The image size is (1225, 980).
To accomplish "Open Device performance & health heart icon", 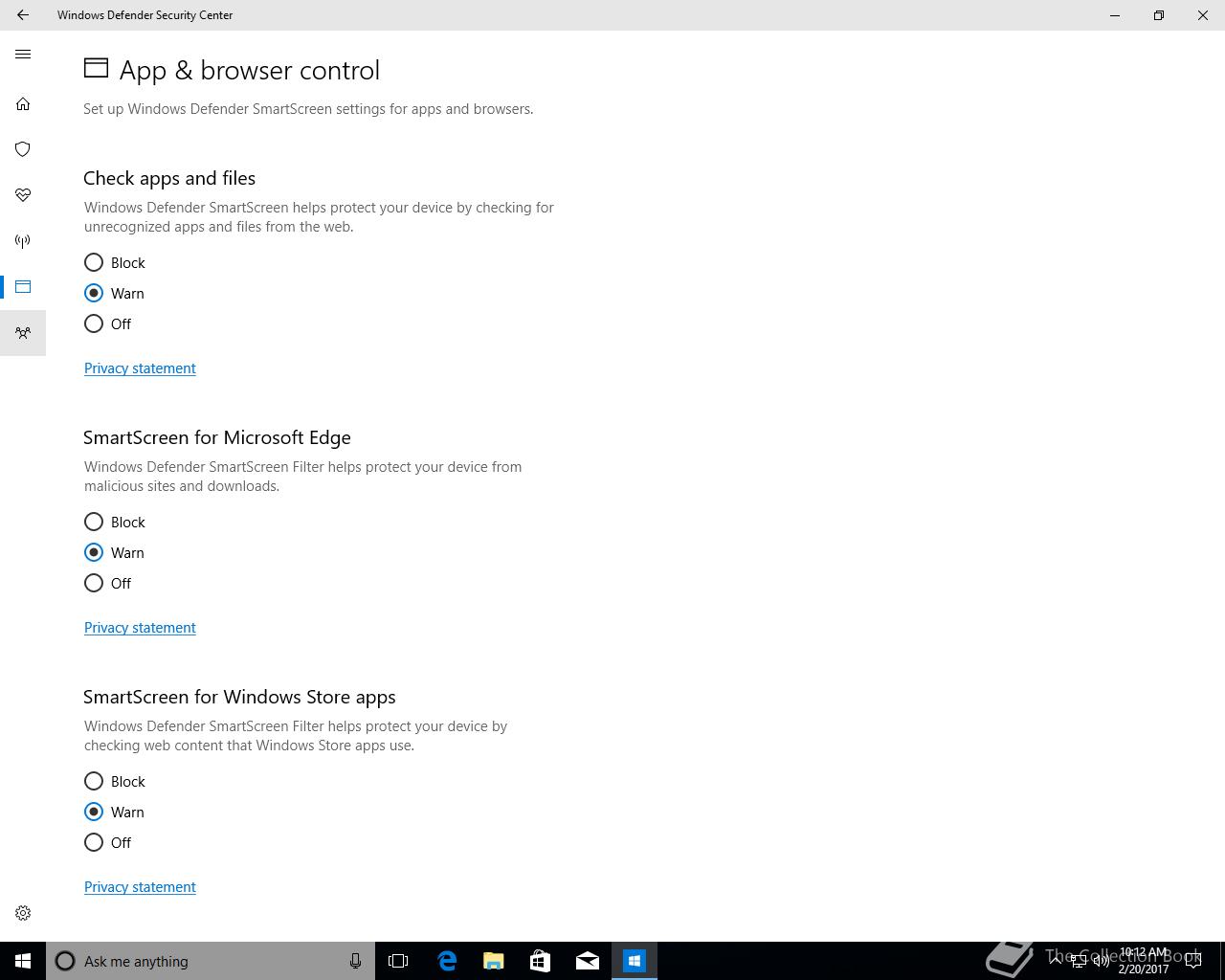I will [x=23, y=195].
